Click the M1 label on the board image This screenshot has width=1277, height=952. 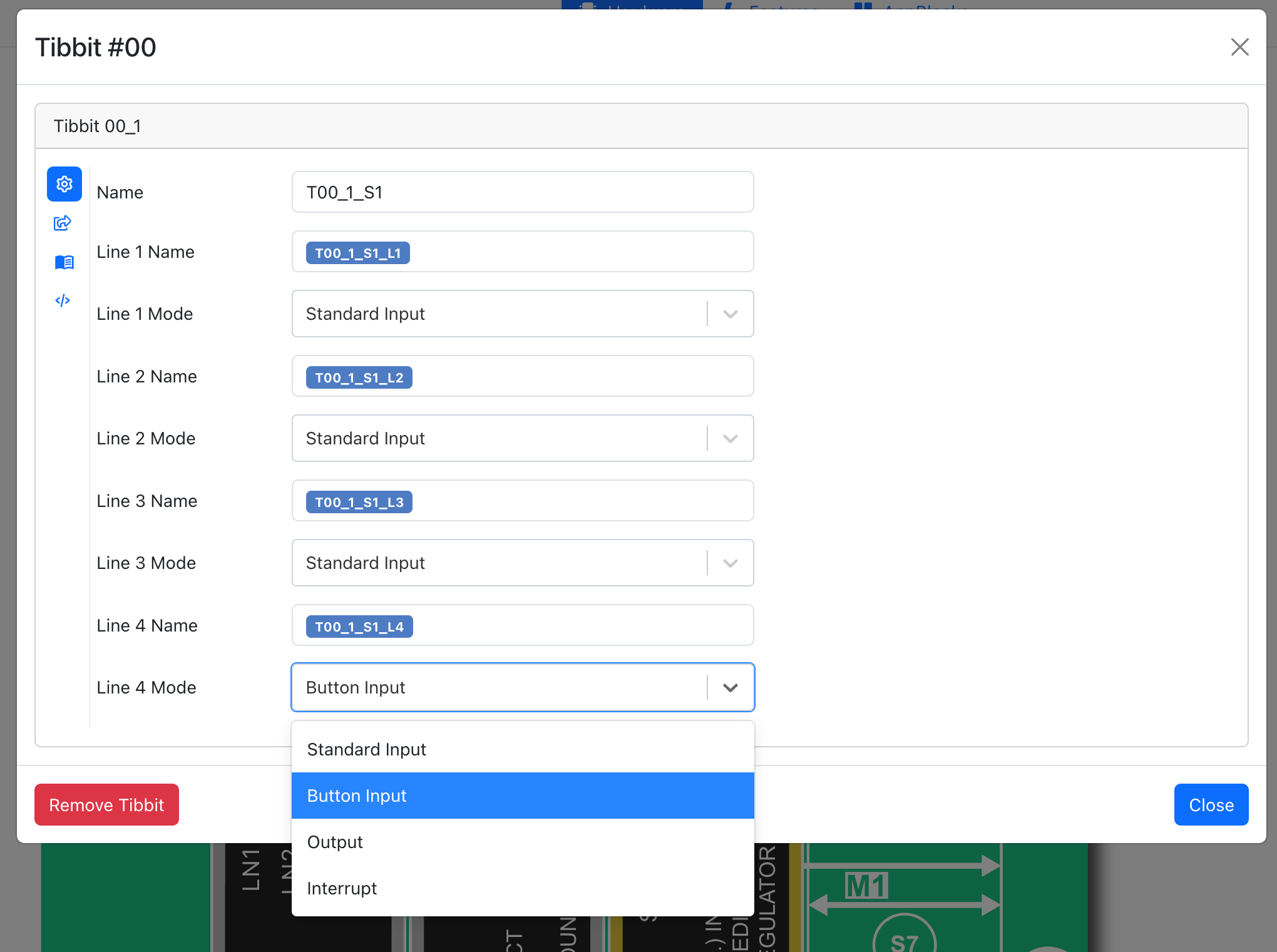(x=867, y=885)
